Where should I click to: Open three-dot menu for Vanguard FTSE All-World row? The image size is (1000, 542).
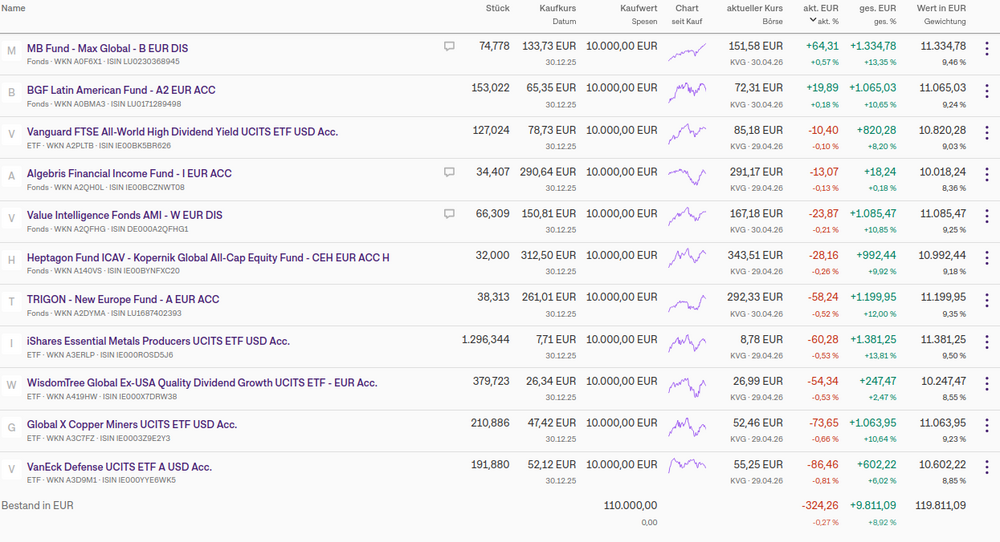pyautogui.click(x=987, y=133)
